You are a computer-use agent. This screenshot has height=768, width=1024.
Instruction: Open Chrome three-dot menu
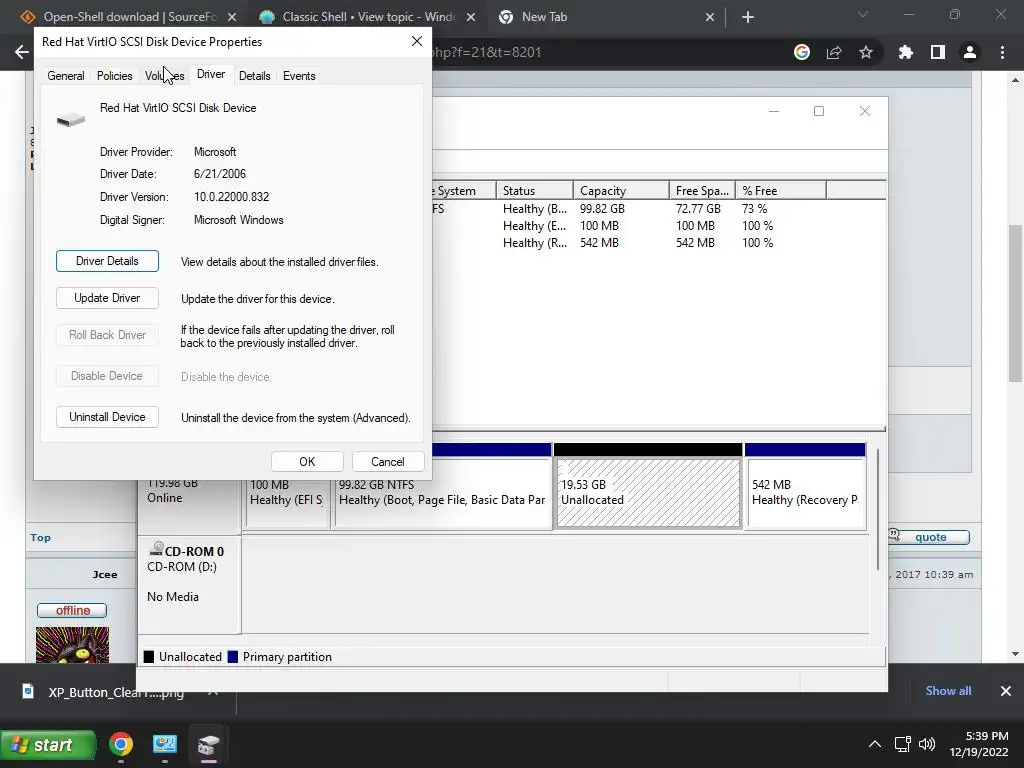1002,52
